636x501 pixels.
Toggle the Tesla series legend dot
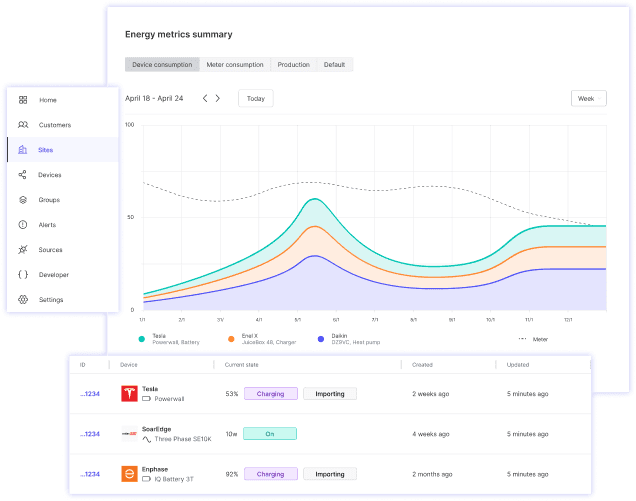click(x=144, y=339)
